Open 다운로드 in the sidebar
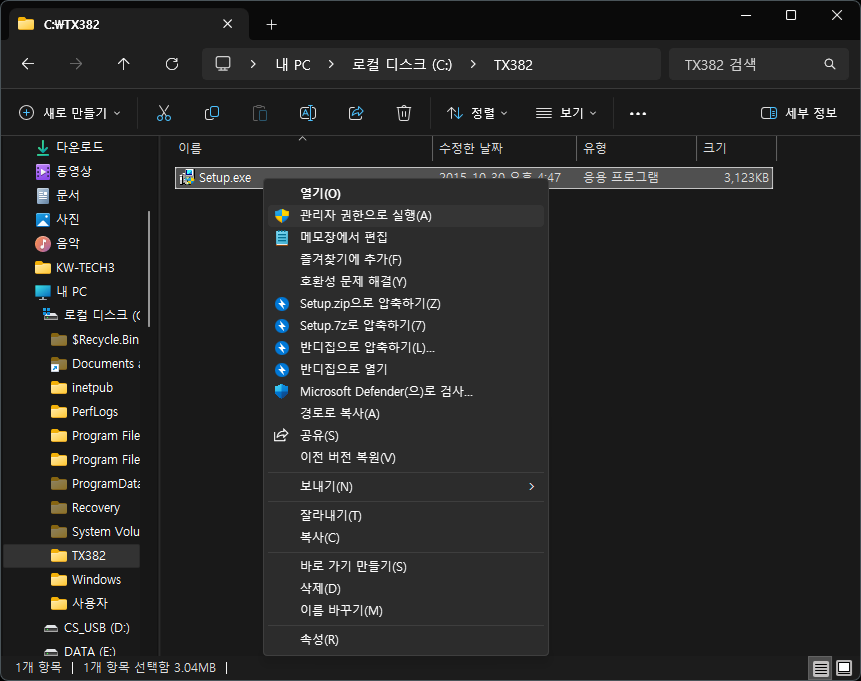The image size is (861, 681). point(71,147)
